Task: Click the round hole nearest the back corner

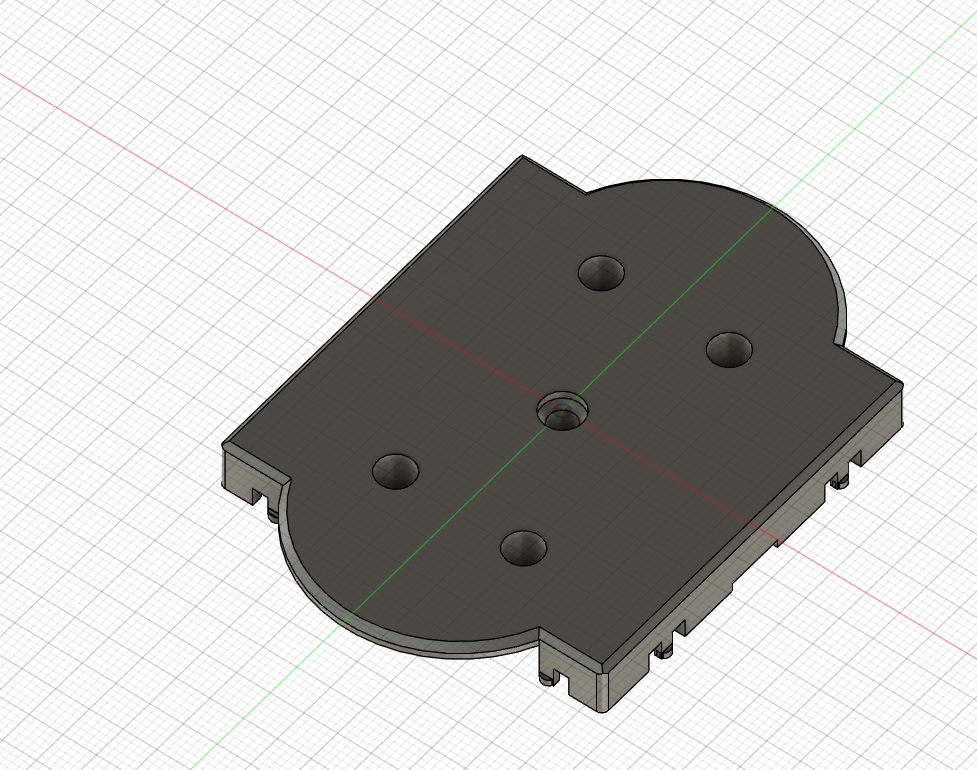Action: coord(601,272)
